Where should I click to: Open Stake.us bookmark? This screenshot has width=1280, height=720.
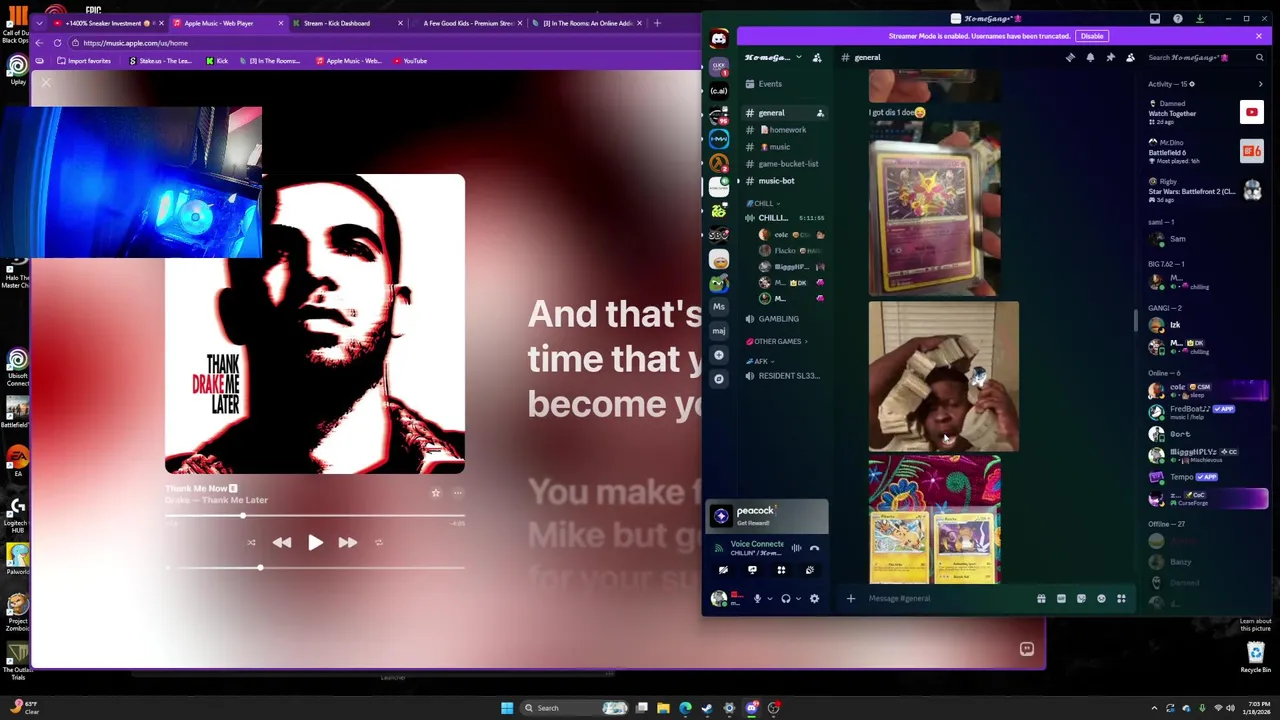point(160,61)
